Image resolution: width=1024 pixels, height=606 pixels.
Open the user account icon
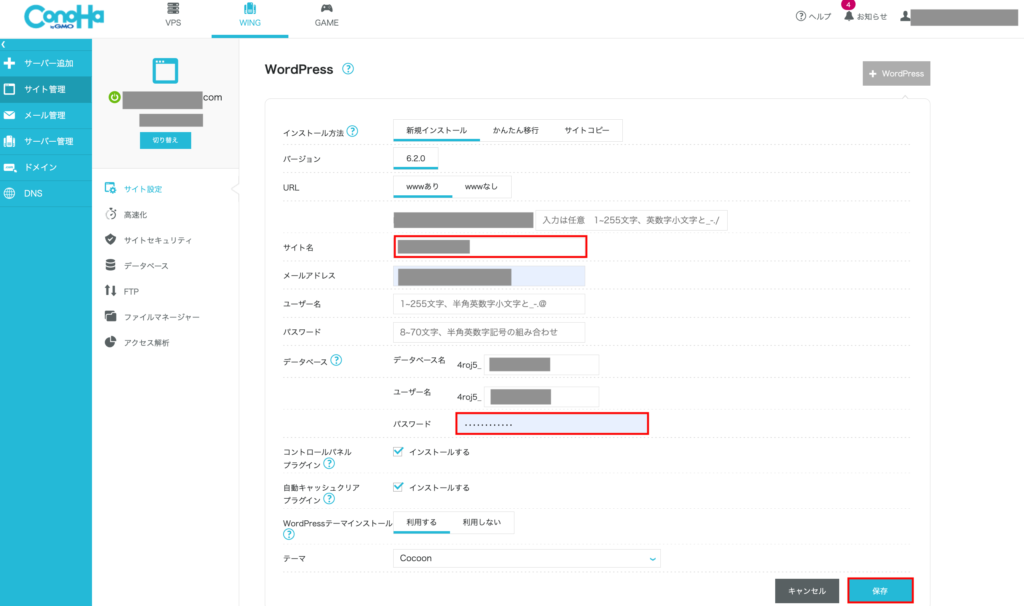tap(905, 16)
